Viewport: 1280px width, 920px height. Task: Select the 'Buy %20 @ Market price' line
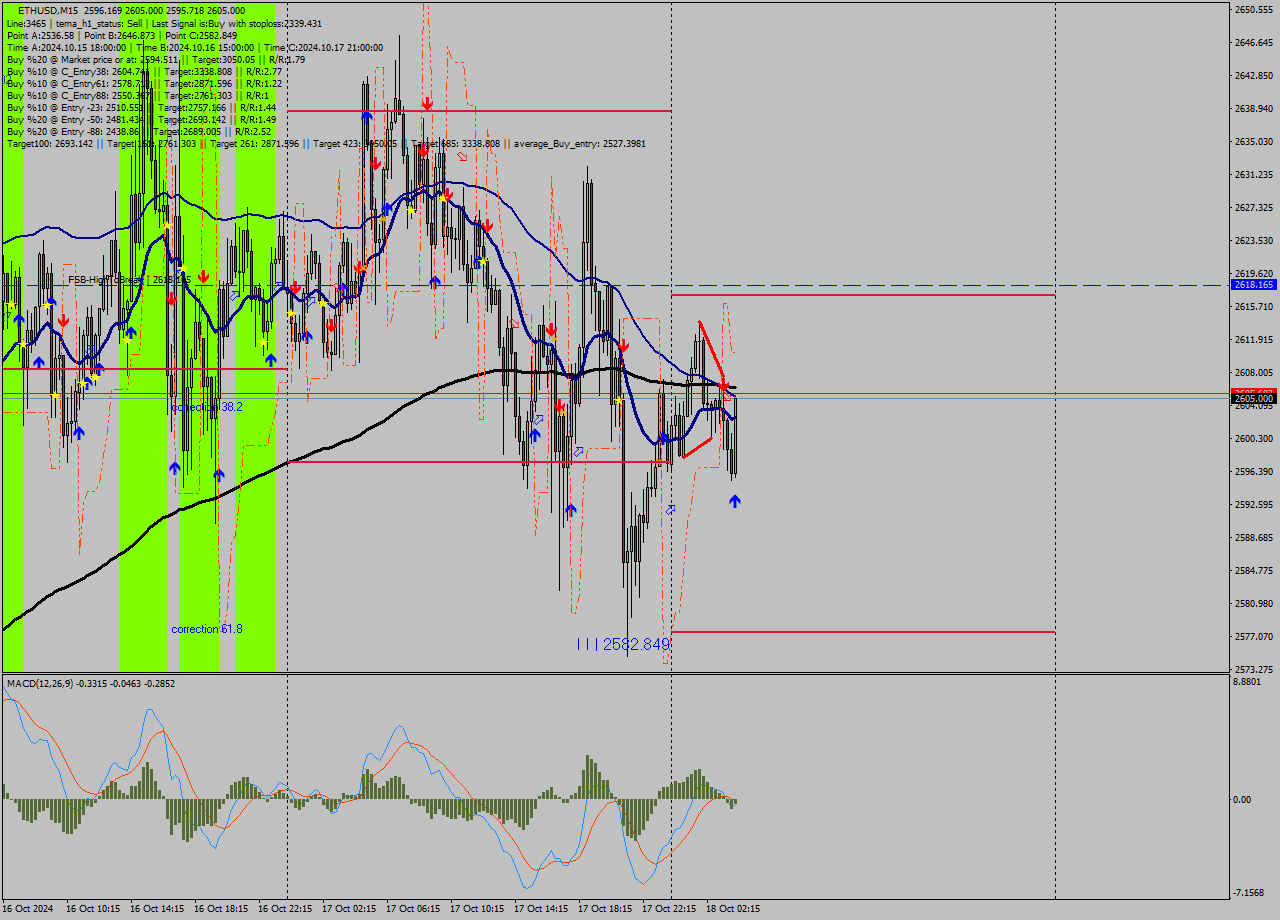click(155, 59)
